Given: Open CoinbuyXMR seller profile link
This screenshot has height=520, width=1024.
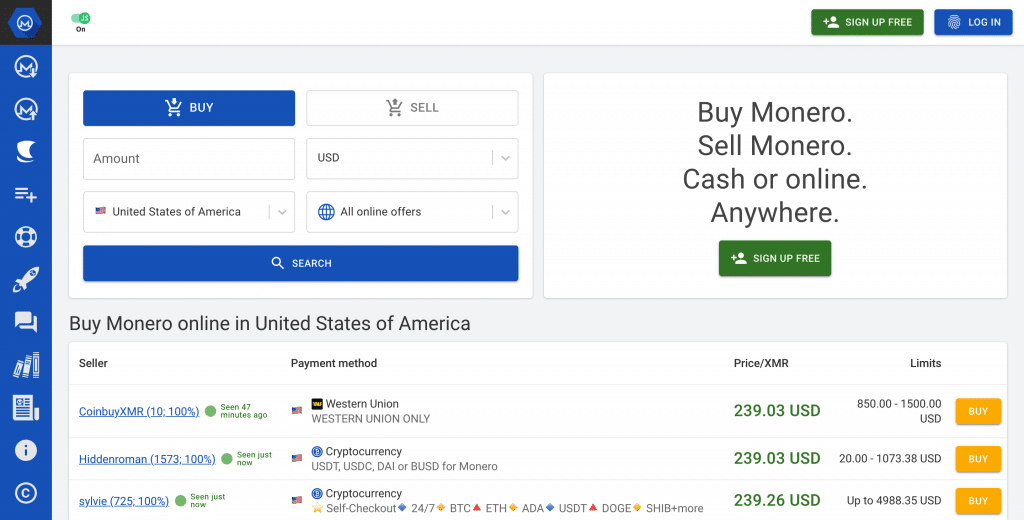Looking at the screenshot, I should coord(139,412).
